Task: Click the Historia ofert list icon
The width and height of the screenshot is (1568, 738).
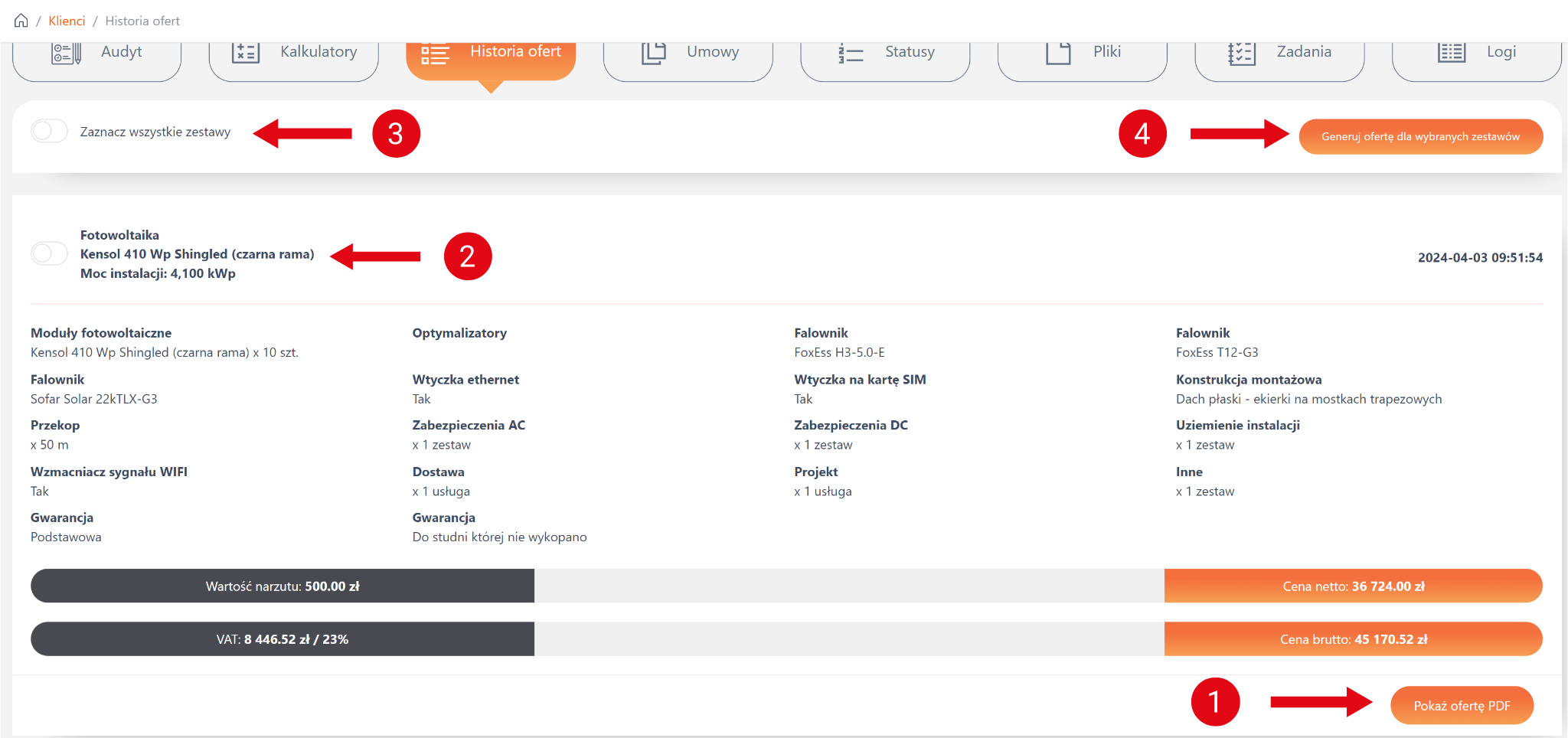Action: click(x=435, y=54)
